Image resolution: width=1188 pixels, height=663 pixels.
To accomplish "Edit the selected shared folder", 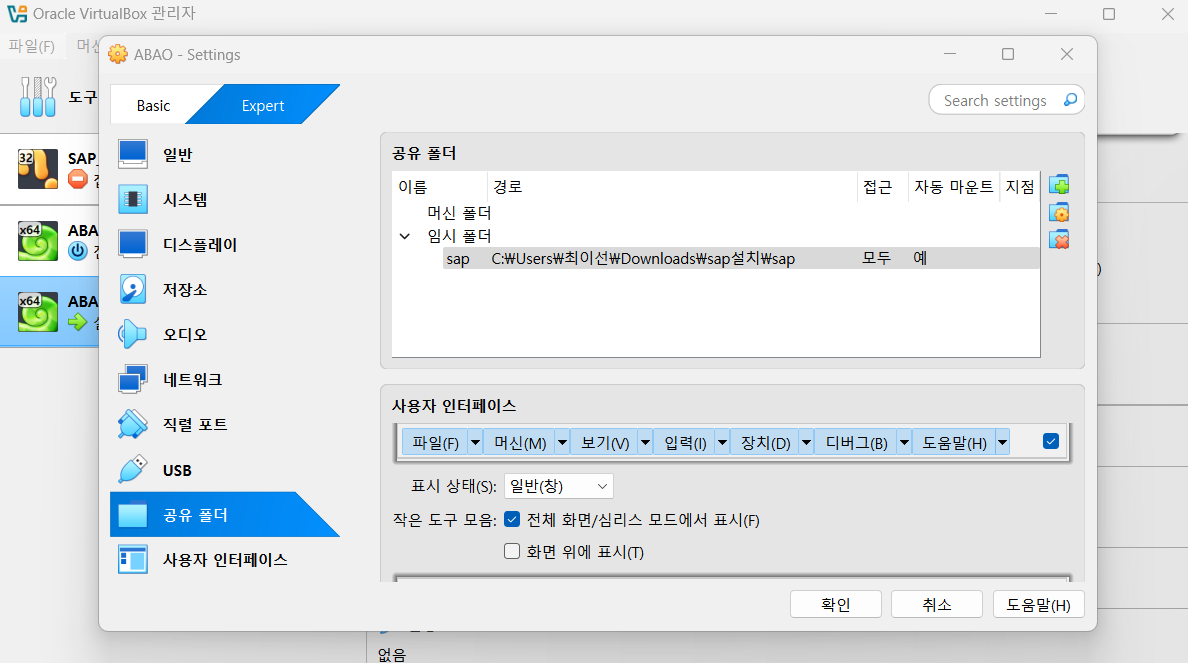I will tap(1059, 213).
